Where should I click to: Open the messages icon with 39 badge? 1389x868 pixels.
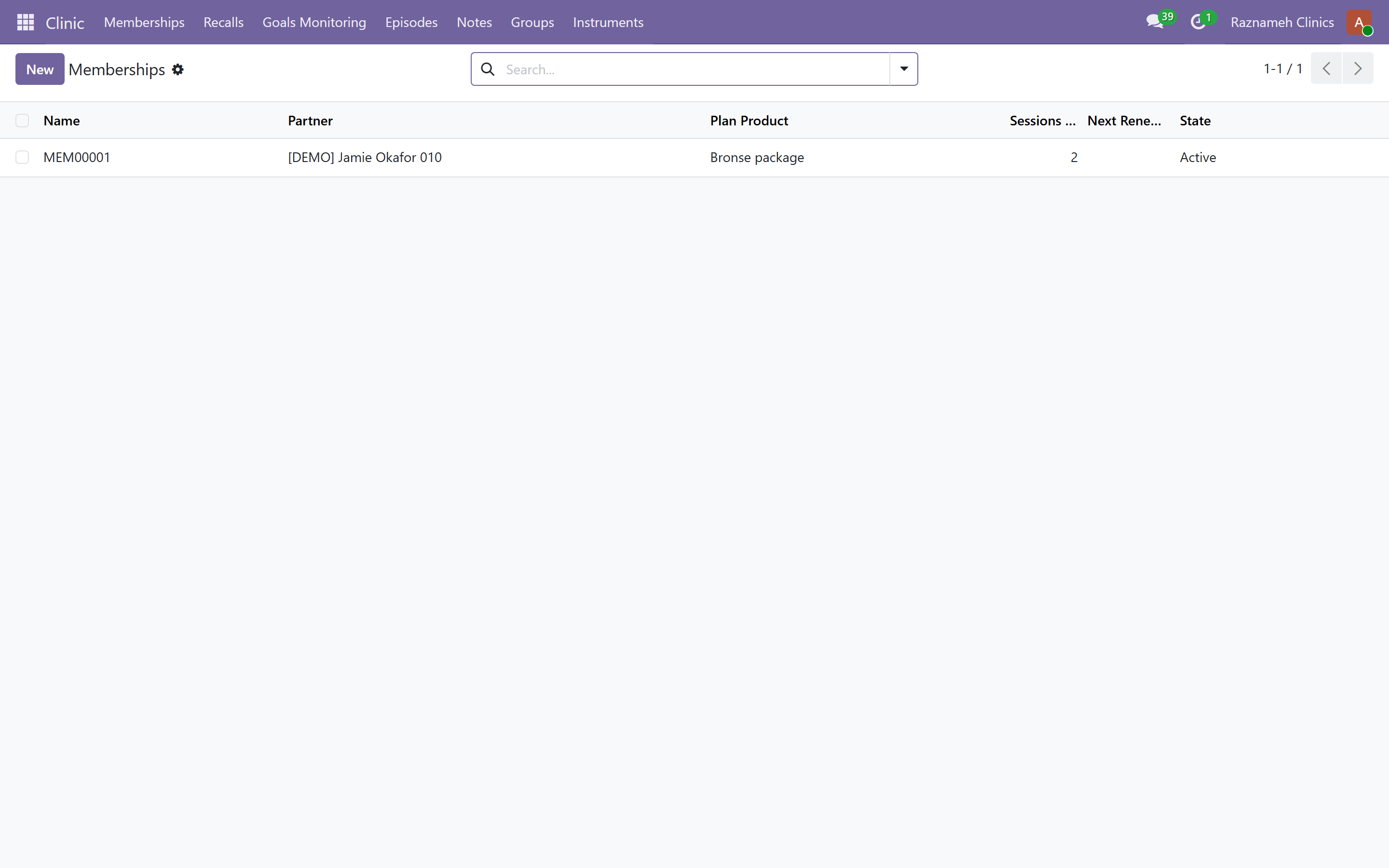pyautogui.click(x=1160, y=21)
